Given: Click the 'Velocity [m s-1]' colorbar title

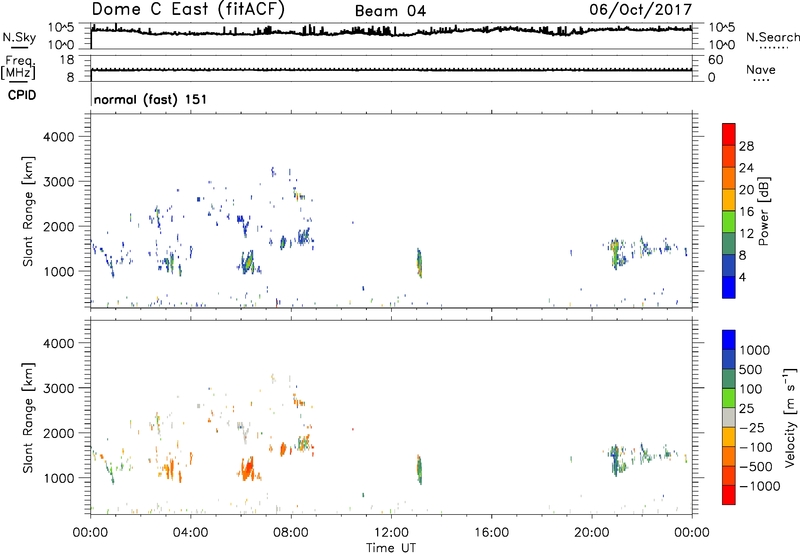Looking at the screenshot, I should pos(791,417).
